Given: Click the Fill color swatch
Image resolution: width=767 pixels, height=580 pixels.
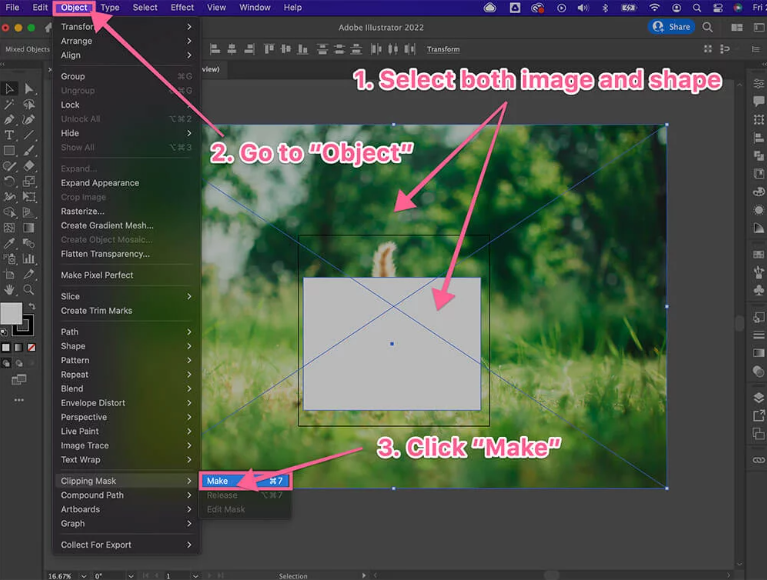Looking at the screenshot, I should (x=10, y=313).
